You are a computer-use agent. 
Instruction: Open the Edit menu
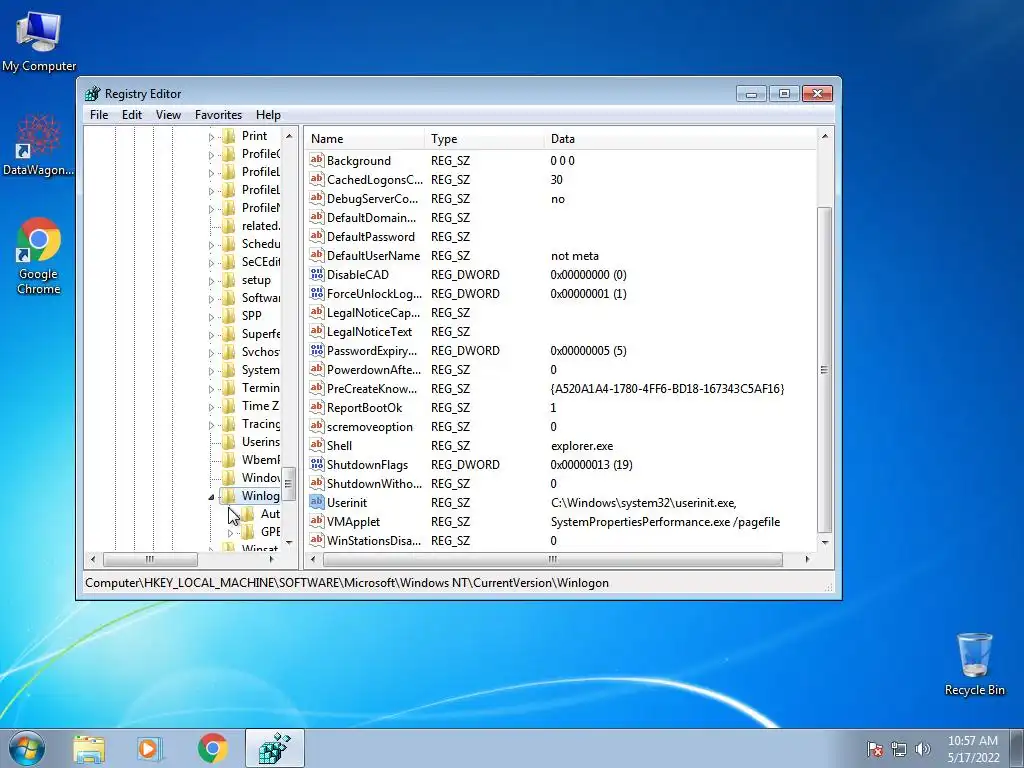131,114
